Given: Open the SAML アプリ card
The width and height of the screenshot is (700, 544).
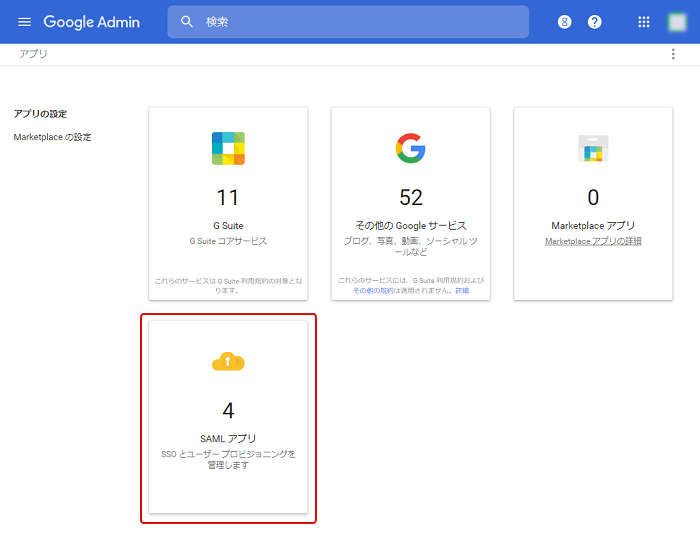Looking at the screenshot, I should click(228, 417).
